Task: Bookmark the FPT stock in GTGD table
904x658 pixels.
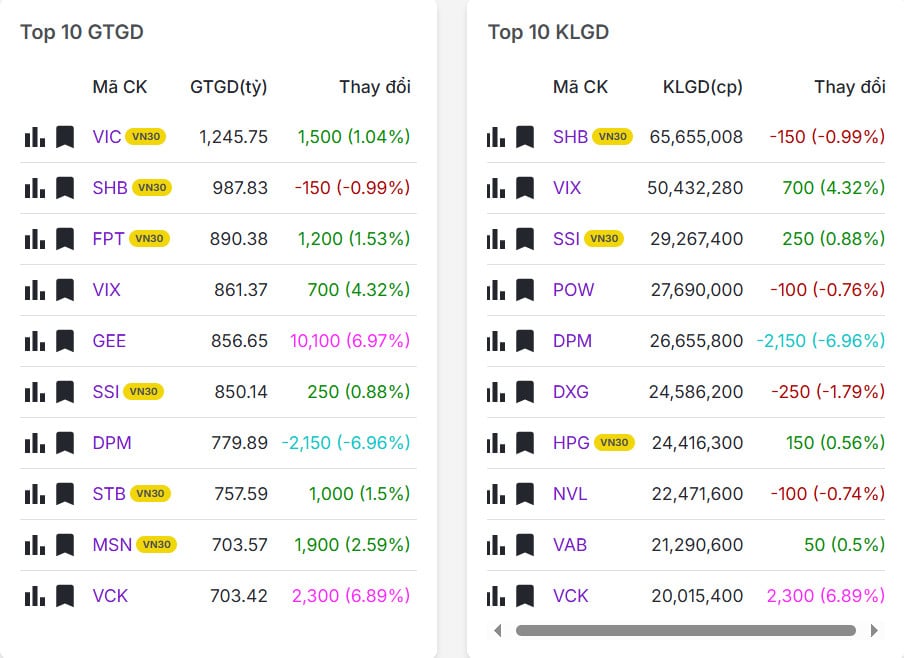Action: pyautogui.click(x=65, y=239)
